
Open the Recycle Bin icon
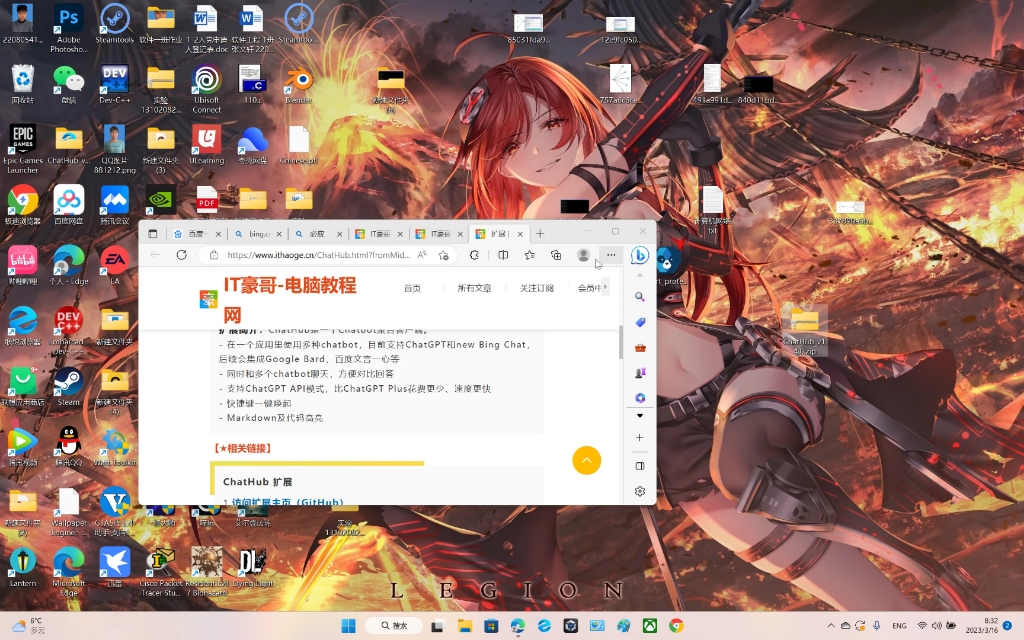(23, 85)
